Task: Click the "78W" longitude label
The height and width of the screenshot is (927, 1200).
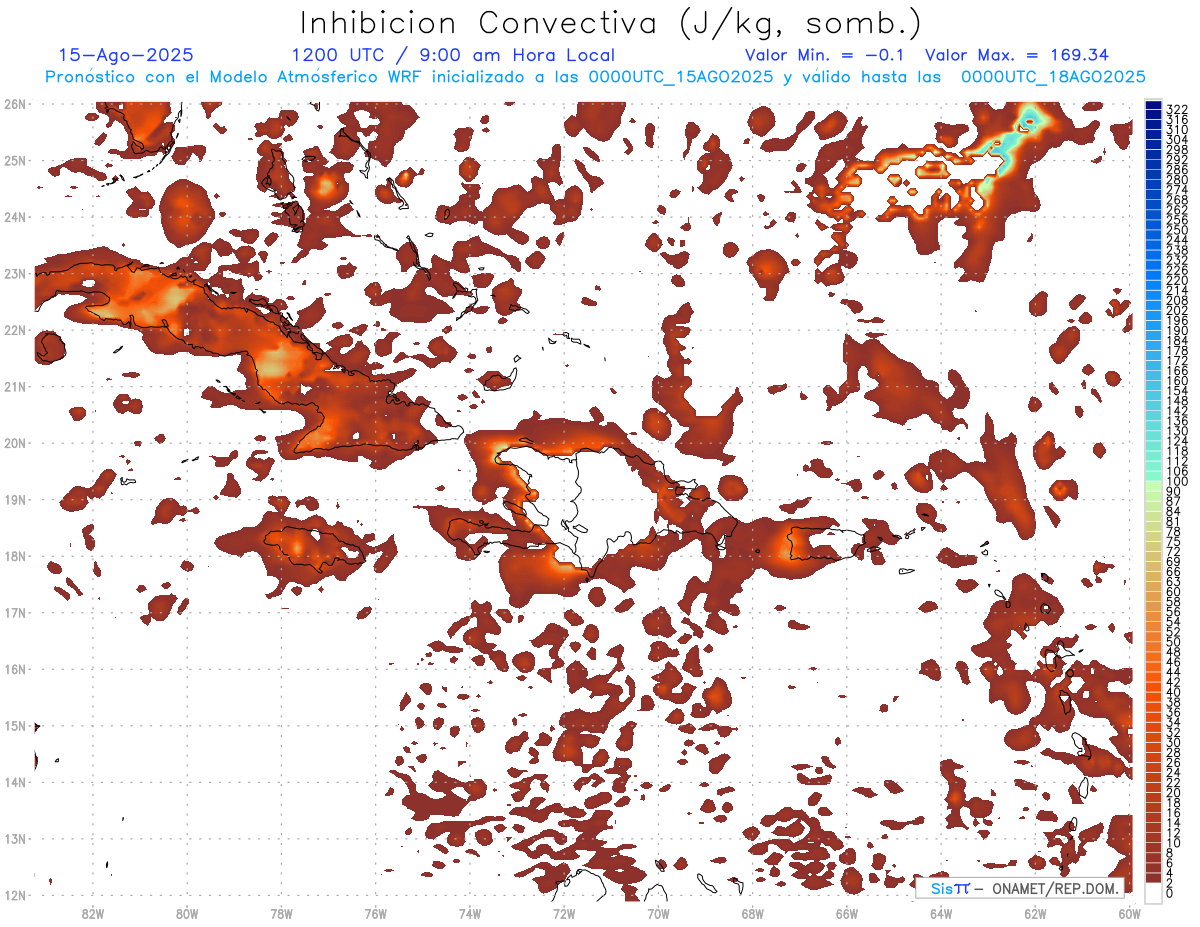Action: [281, 913]
